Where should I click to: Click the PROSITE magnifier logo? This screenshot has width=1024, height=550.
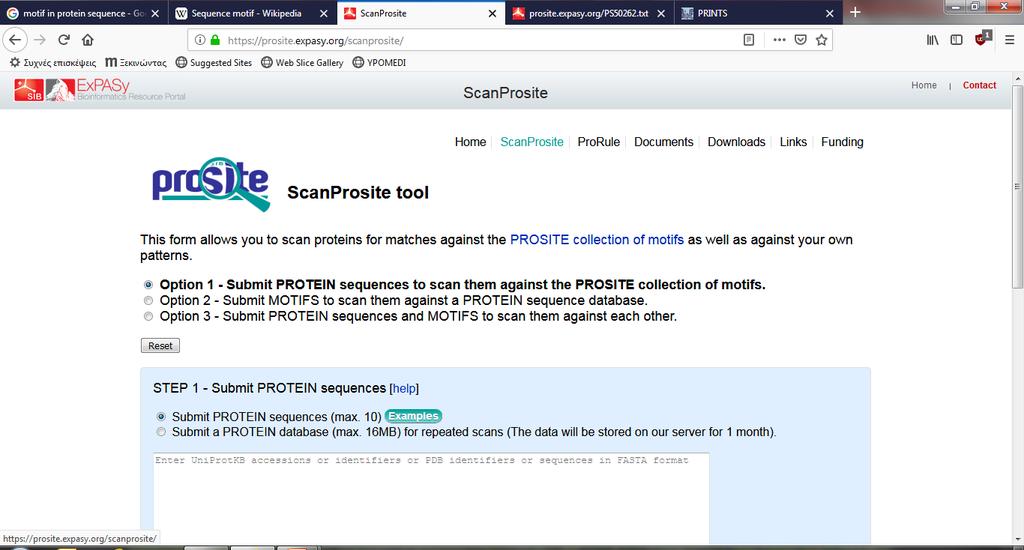pyautogui.click(x=210, y=184)
